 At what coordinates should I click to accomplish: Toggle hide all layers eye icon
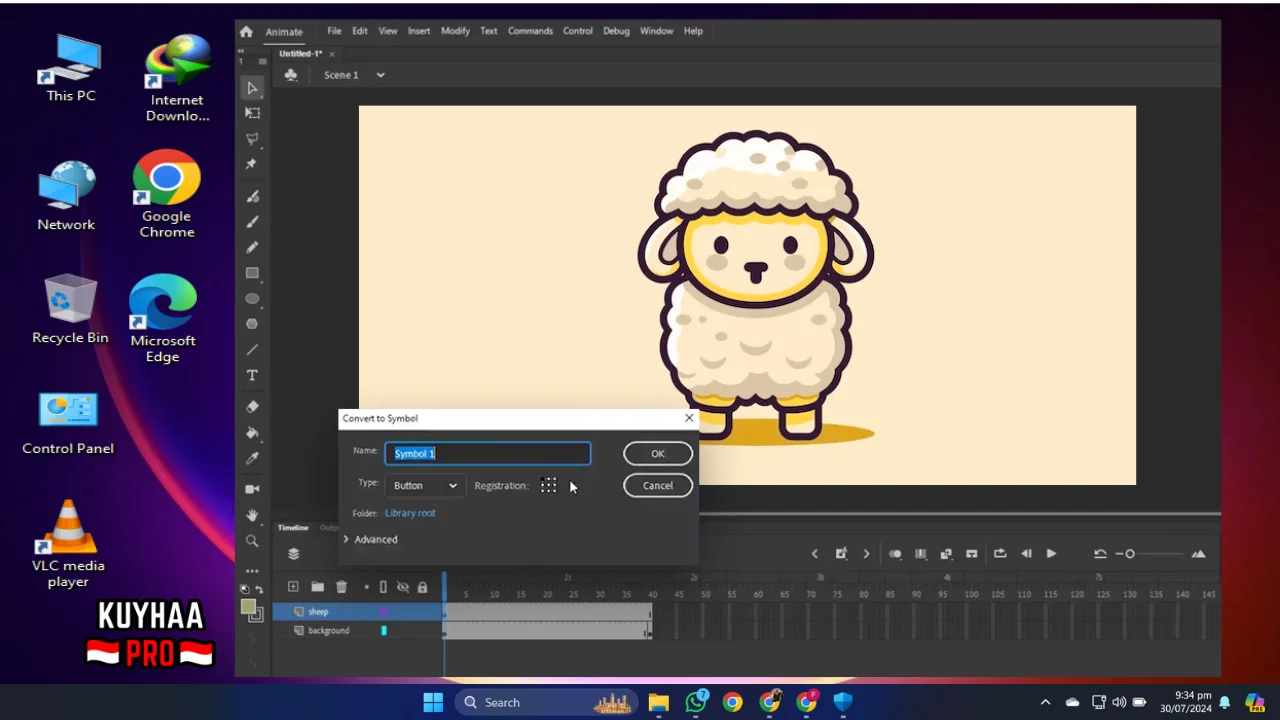403,587
